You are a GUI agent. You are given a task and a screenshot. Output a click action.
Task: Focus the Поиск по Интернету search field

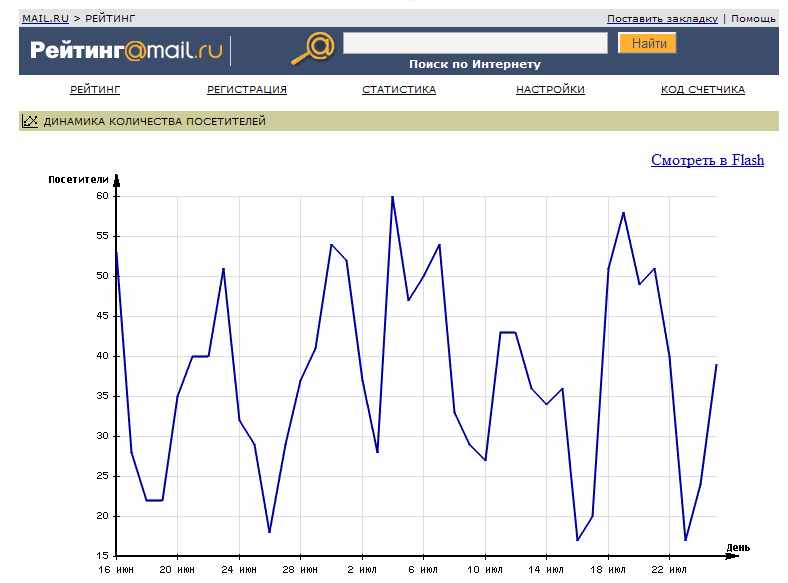[475, 43]
